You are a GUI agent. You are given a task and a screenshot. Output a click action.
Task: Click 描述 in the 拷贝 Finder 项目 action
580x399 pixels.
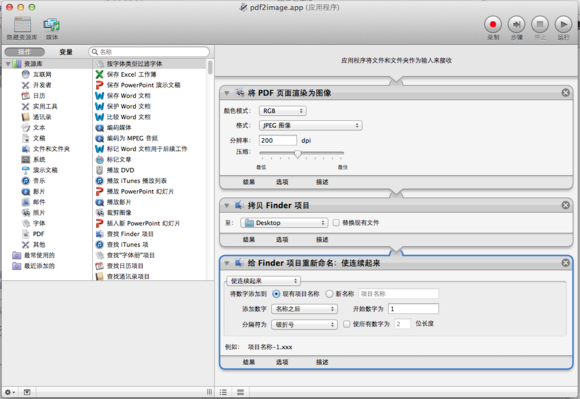tap(322, 240)
